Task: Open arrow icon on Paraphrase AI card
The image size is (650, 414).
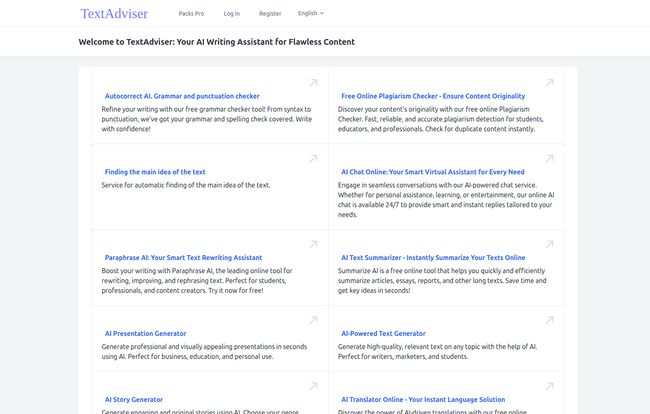Action: tap(313, 244)
